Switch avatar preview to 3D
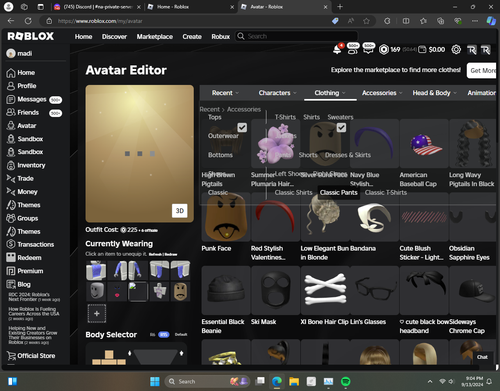 click(x=180, y=211)
